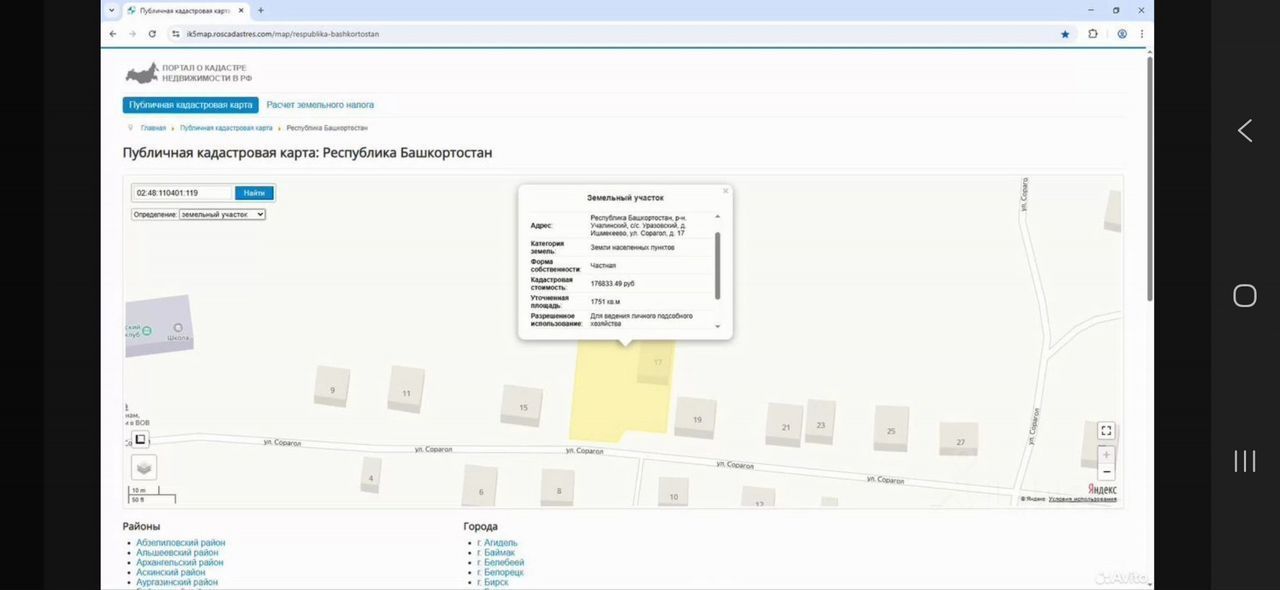Click Условия использования link on map

pyautogui.click(x=1083, y=499)
